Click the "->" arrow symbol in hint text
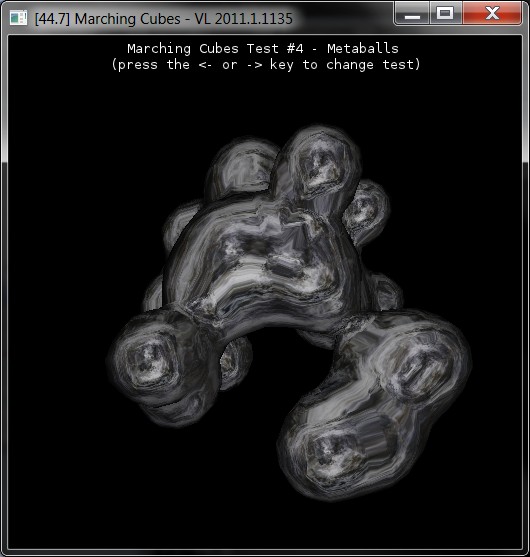Image resolution: width=530 pixels, height=557 pixels. [255, 65]
